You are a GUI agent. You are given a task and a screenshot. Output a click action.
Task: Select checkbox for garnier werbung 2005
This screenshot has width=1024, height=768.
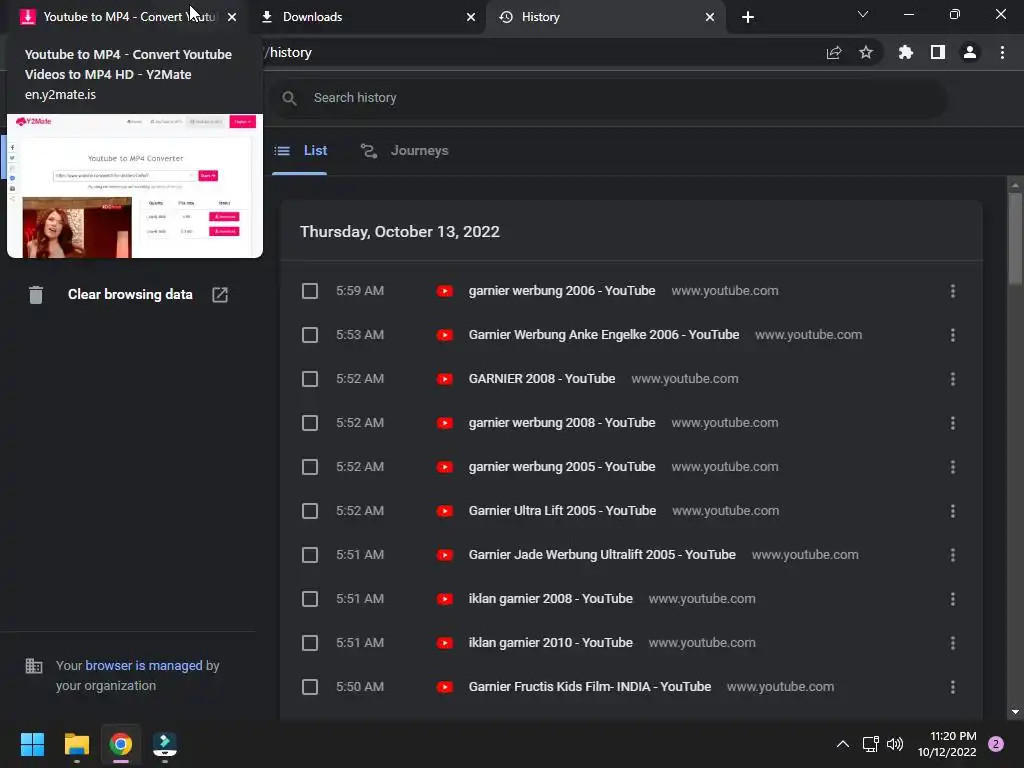(x=310, y=467)
